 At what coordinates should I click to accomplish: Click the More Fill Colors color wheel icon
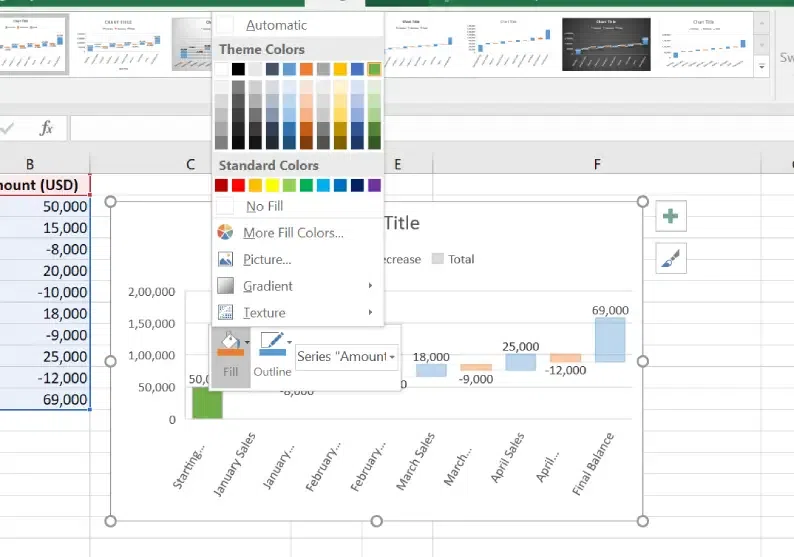[x=226, y=233]
